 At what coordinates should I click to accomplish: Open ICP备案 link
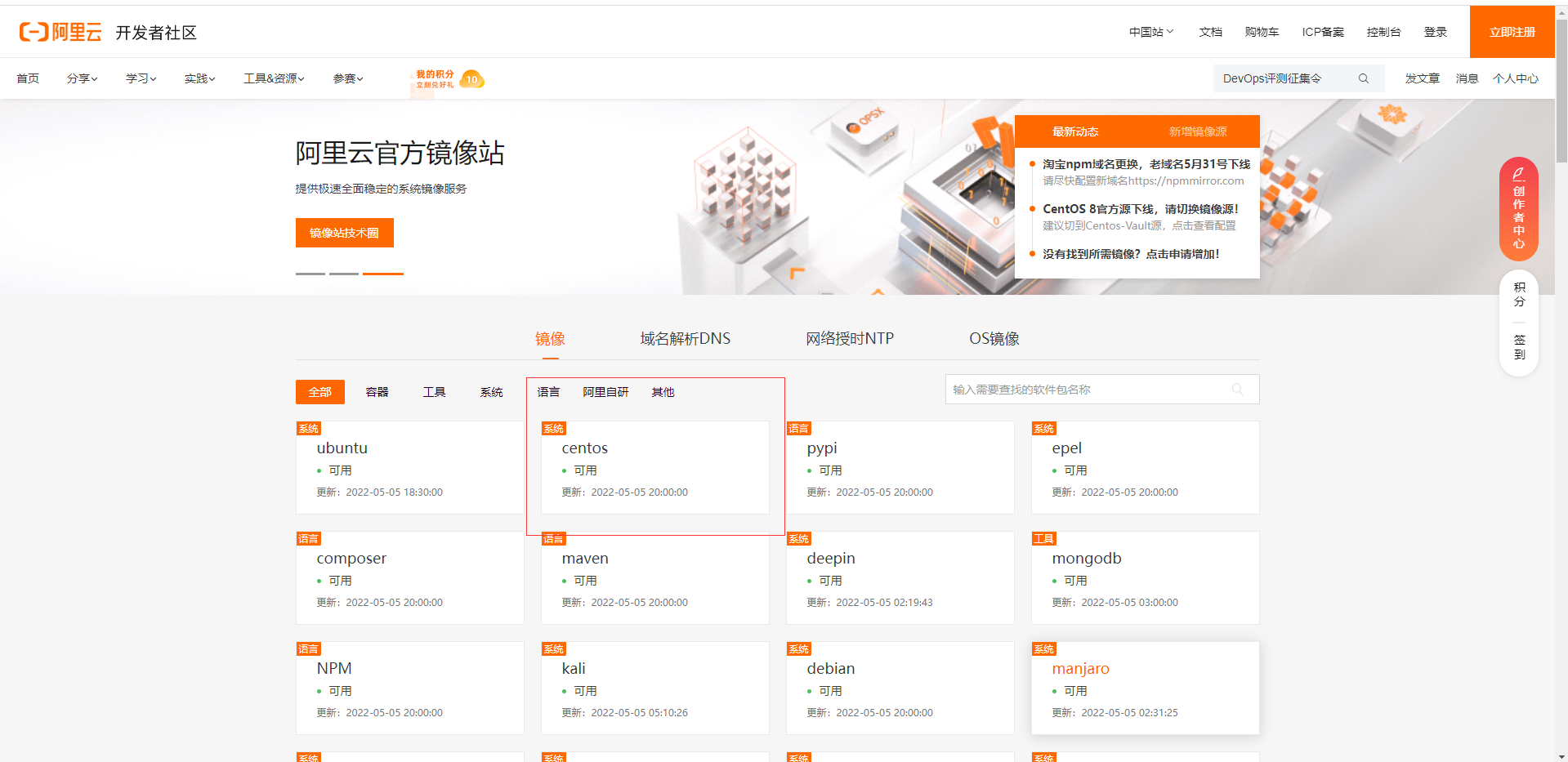[x=1323, y=32]
